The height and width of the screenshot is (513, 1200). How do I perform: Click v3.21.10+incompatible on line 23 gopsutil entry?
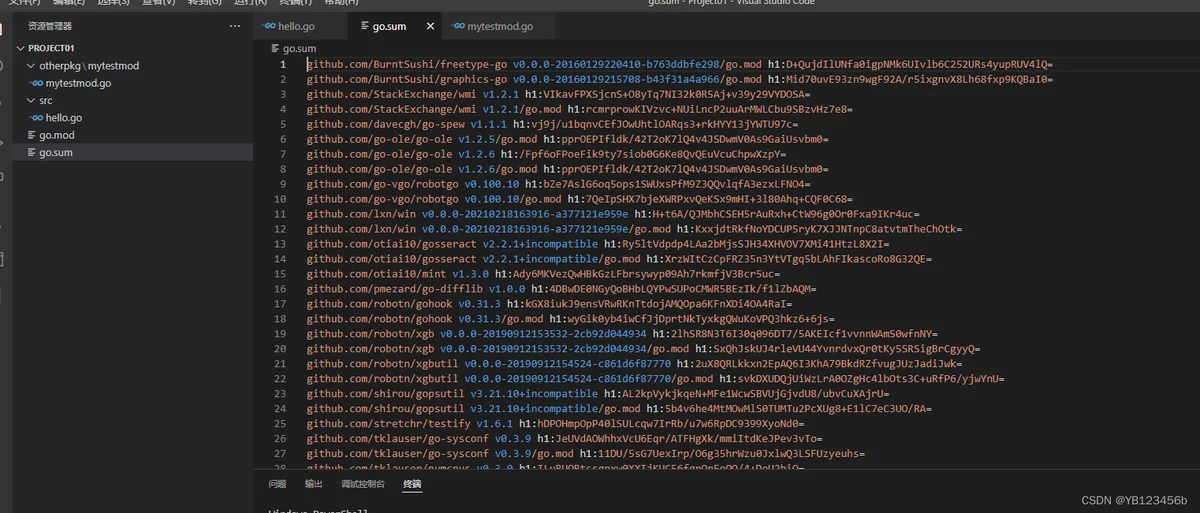(532, 394)
